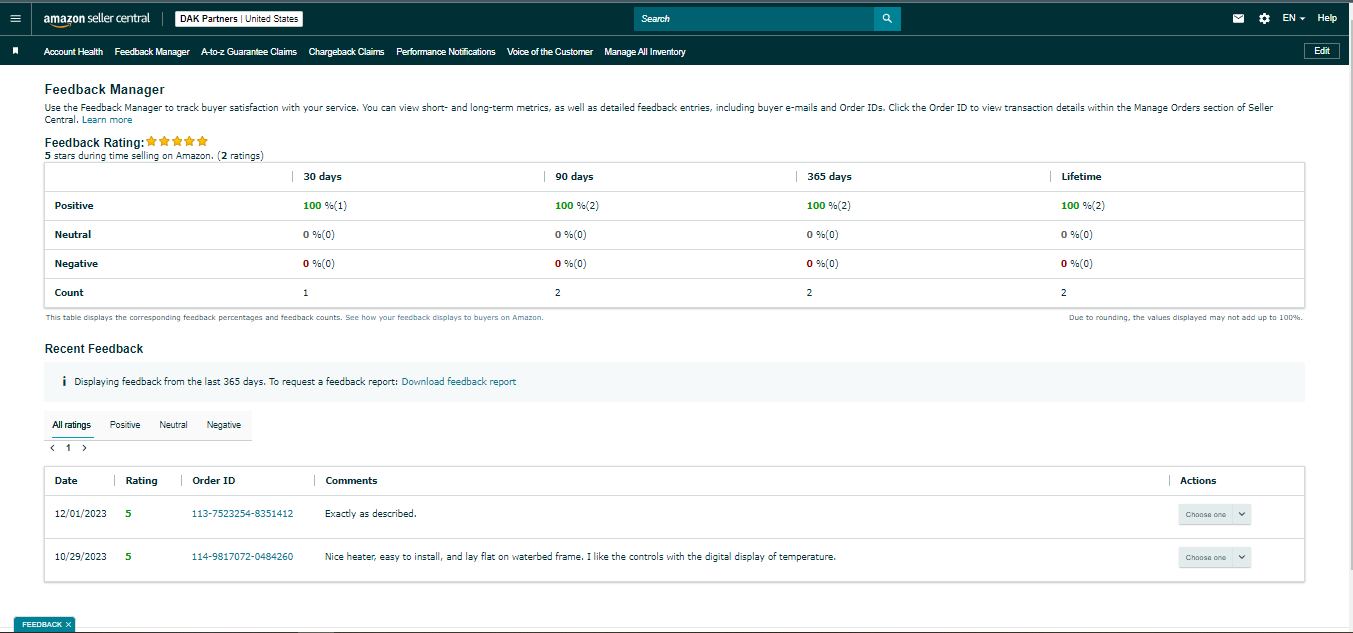Click in the Search input field

[754, 19]
